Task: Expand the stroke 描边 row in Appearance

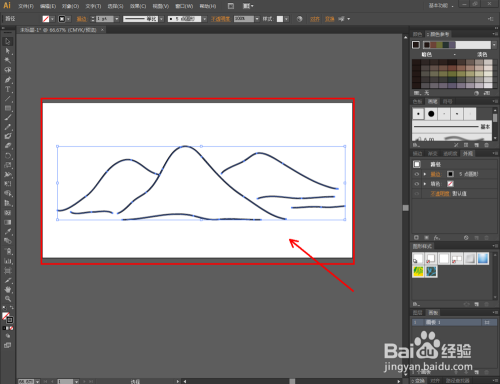Action: (425, 174)
